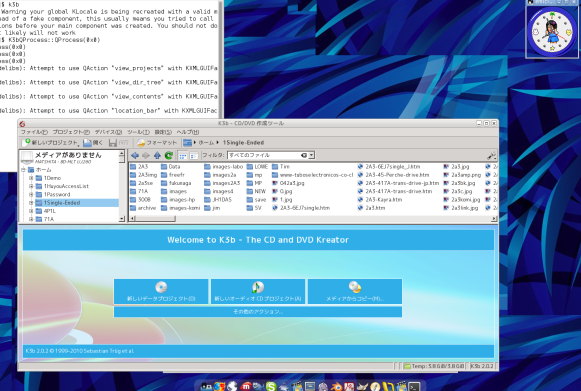Viewport: 581px width, 391px height.
Task: Click the その他のアクション (more actions) button
Action: pyautogui.click(x=258, y=312)
